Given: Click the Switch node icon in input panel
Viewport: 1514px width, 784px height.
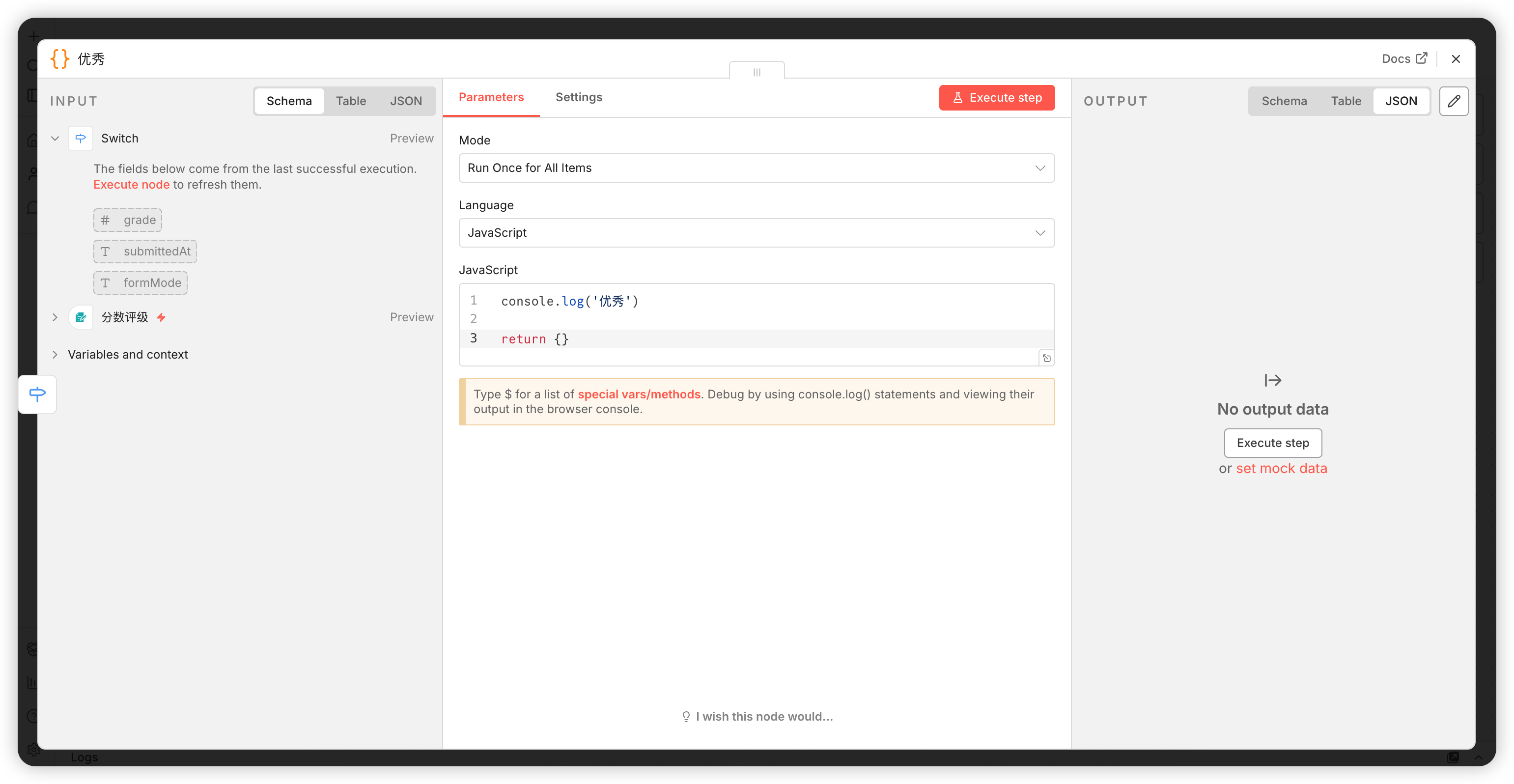Looking at the screenshot, I should [x=81, y=139].
